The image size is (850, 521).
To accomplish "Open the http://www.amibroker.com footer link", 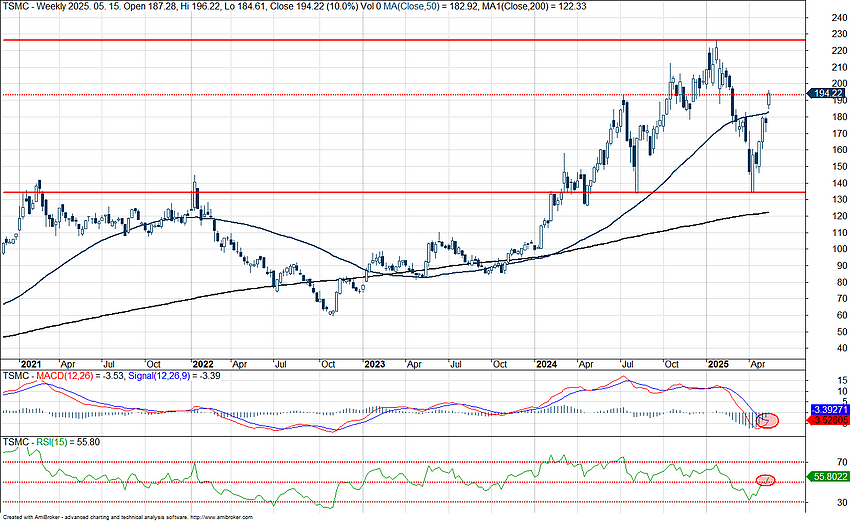I will click(221, 518).
